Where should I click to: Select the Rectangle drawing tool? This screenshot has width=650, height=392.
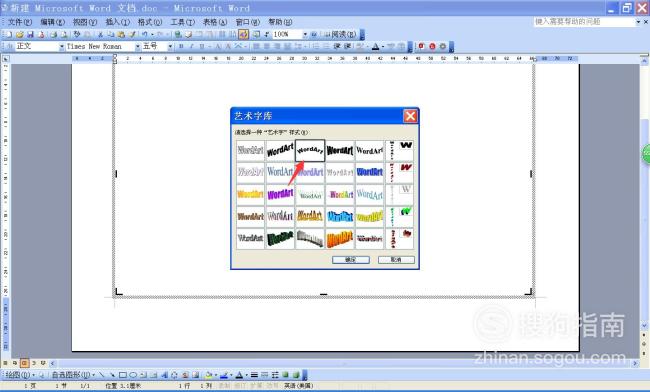[123, 375]
